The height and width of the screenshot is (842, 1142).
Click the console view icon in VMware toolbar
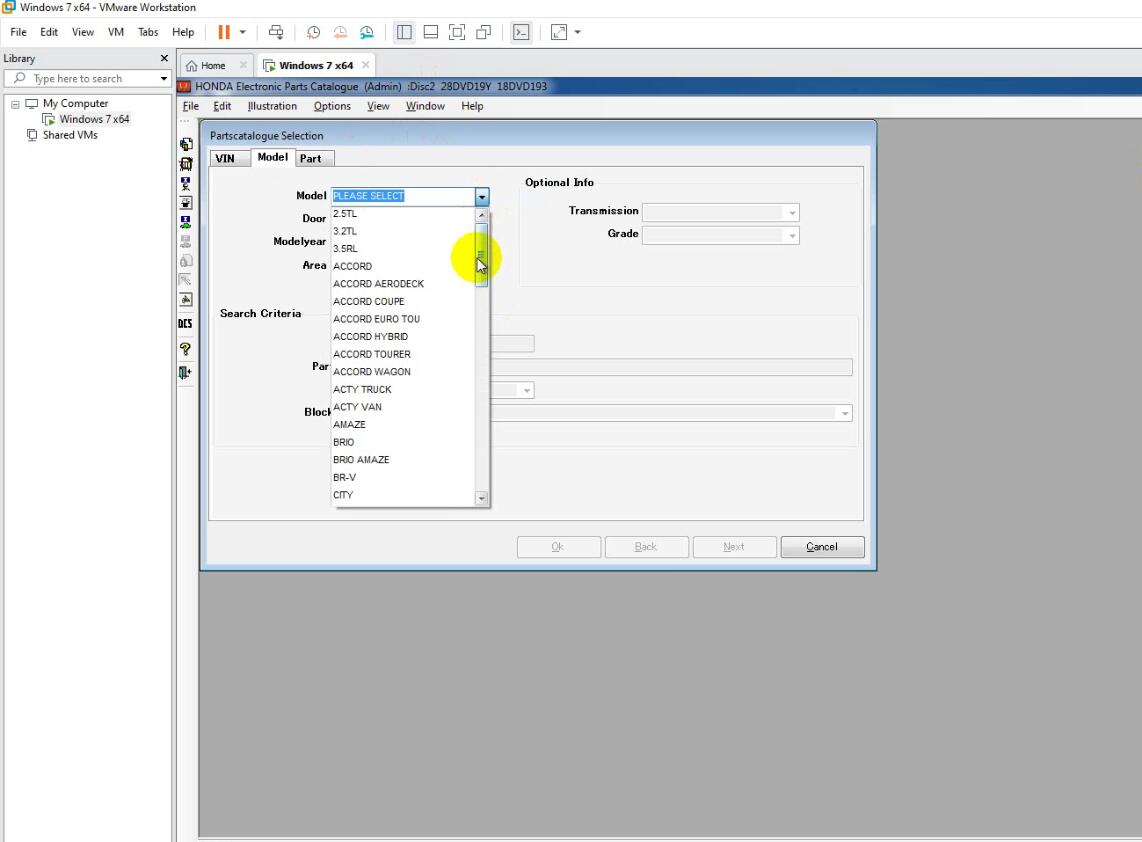click(x=521, y=32)
